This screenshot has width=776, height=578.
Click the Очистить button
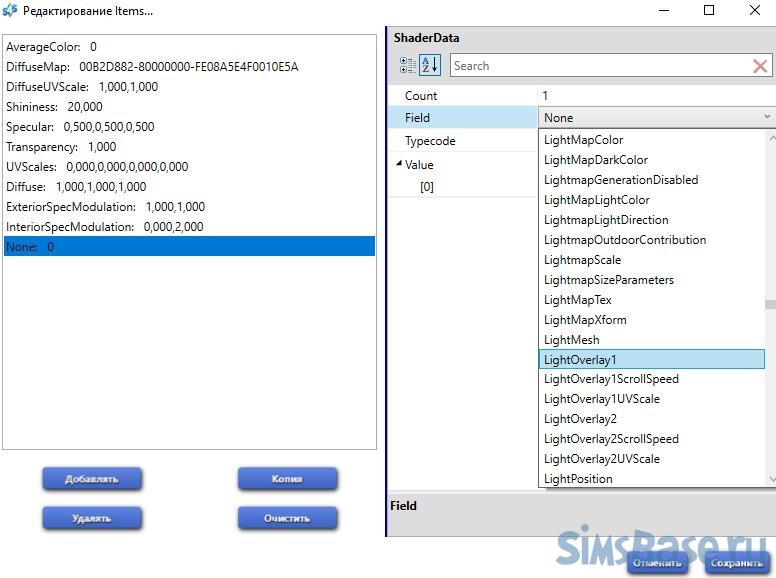(287, 518)
